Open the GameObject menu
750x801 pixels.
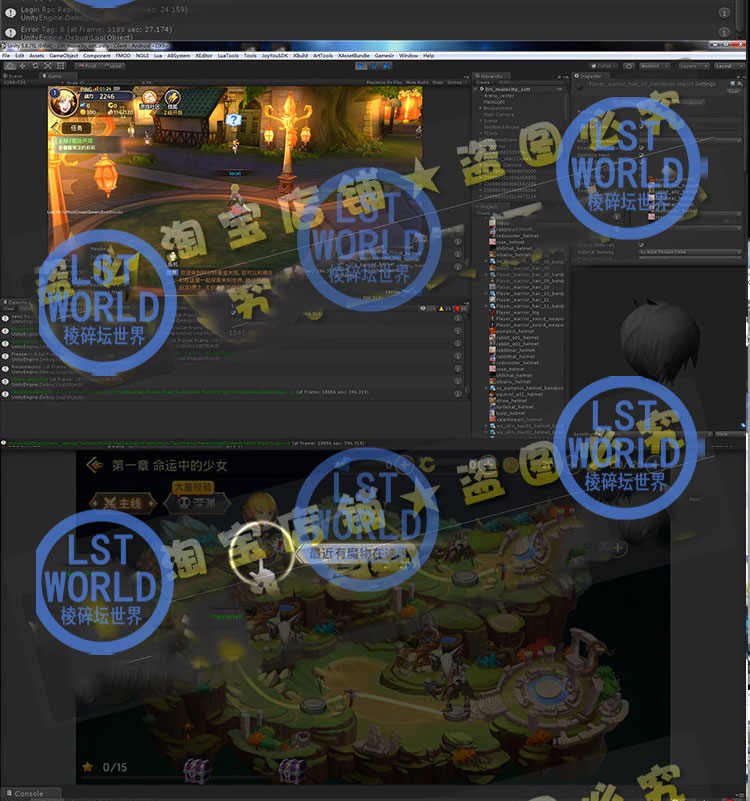click(x=63, y=56)
